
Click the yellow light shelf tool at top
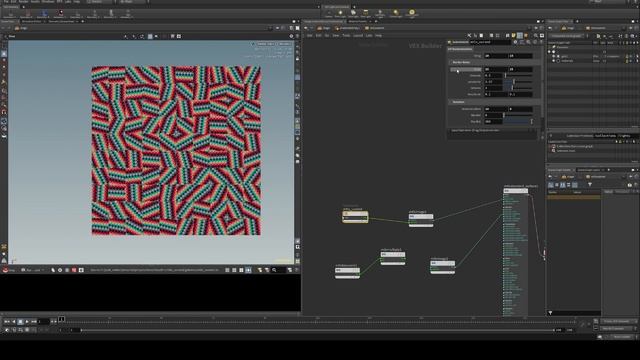411,13
